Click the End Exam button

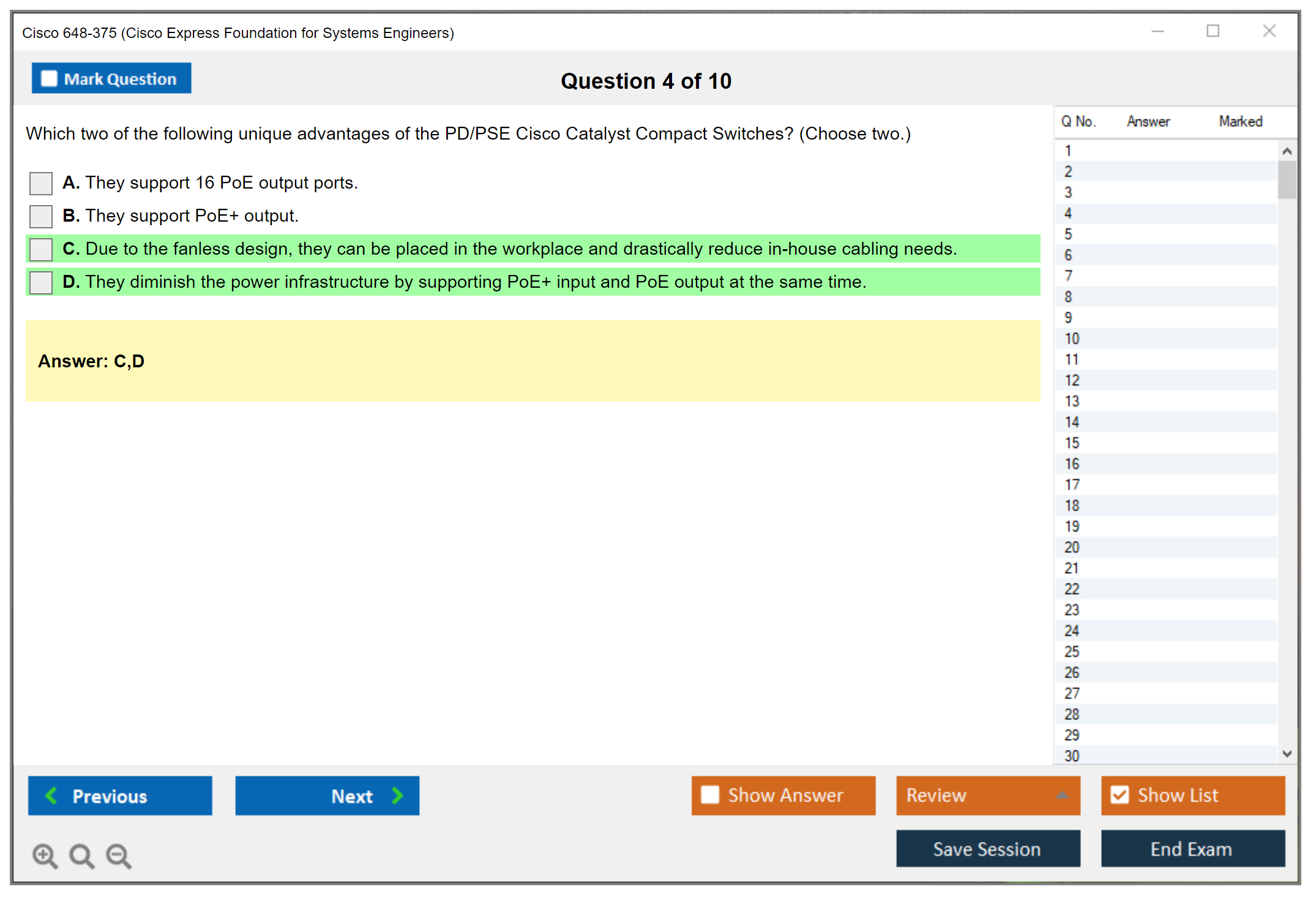click(x=1192, y=849)
